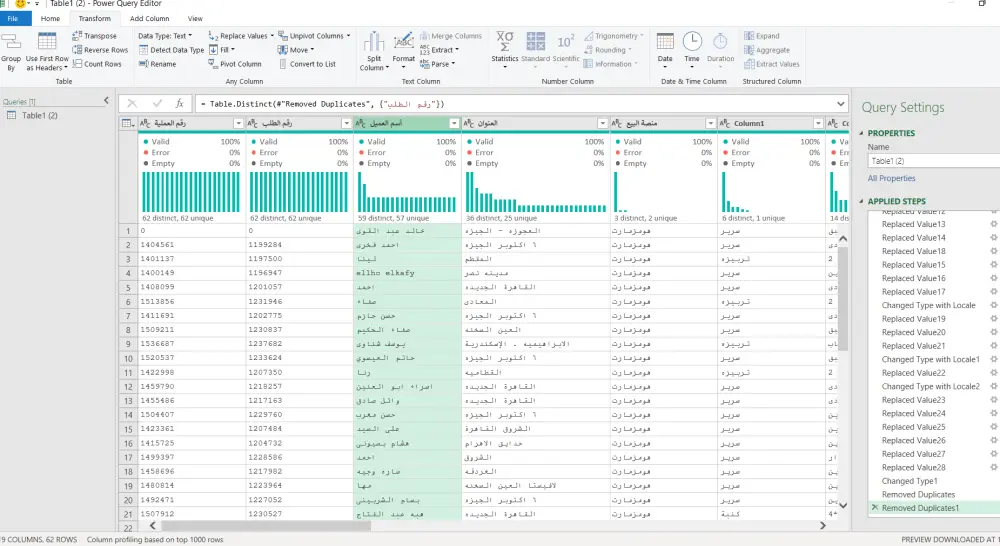Select Changed Type with Locale2 step

[930, 387]
